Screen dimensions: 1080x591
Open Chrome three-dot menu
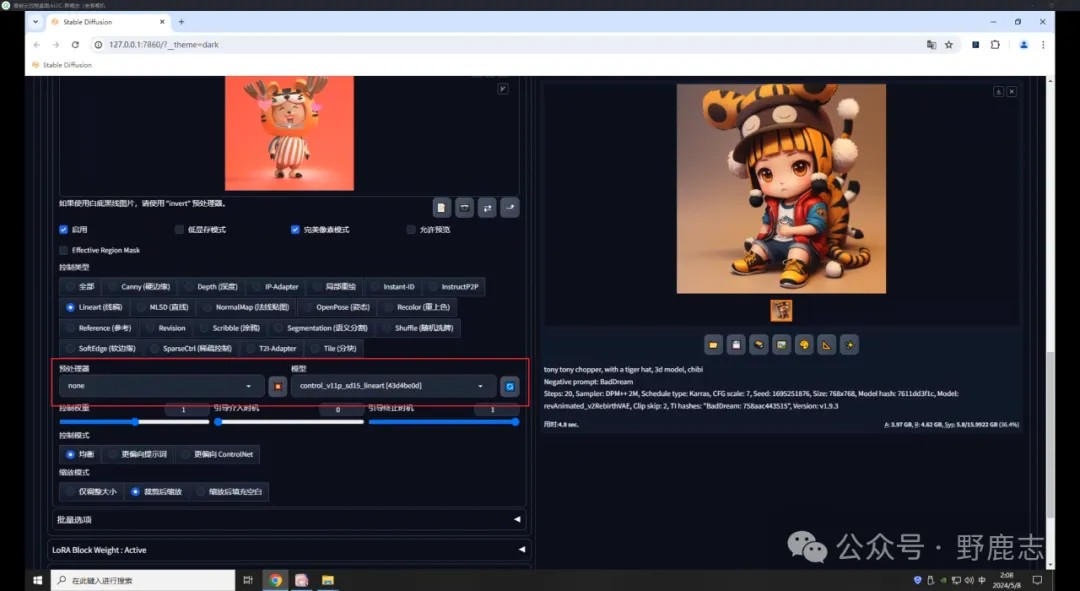(x=1043, y=44)
